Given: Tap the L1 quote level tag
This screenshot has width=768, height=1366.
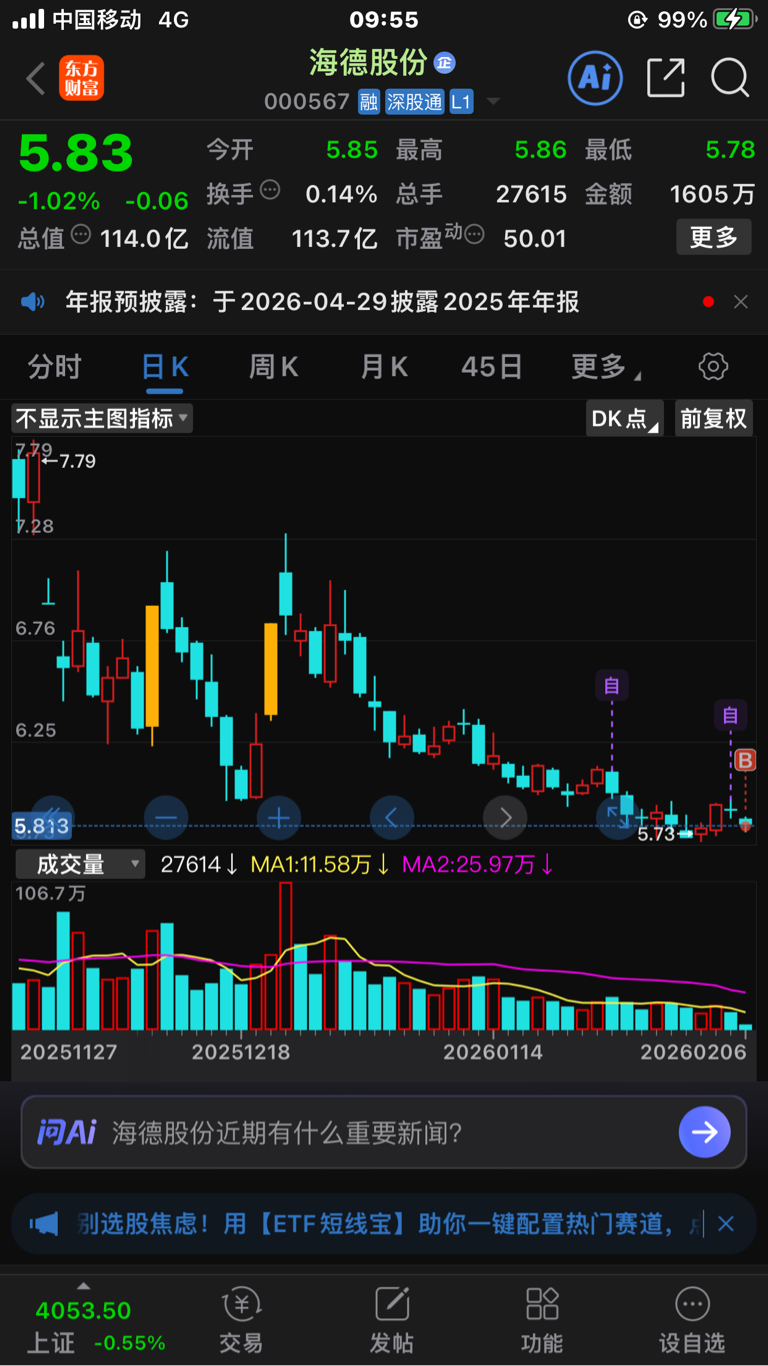Looking at the screenshot, I should tap(461, 102).
